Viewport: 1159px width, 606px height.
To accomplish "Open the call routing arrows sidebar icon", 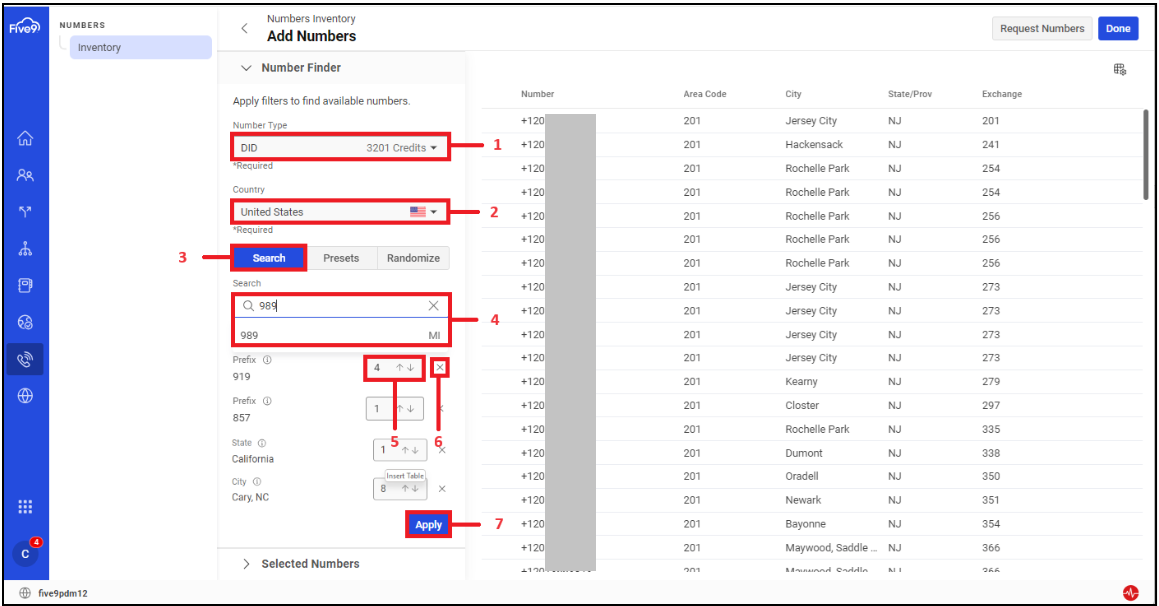I will [25, 212].
